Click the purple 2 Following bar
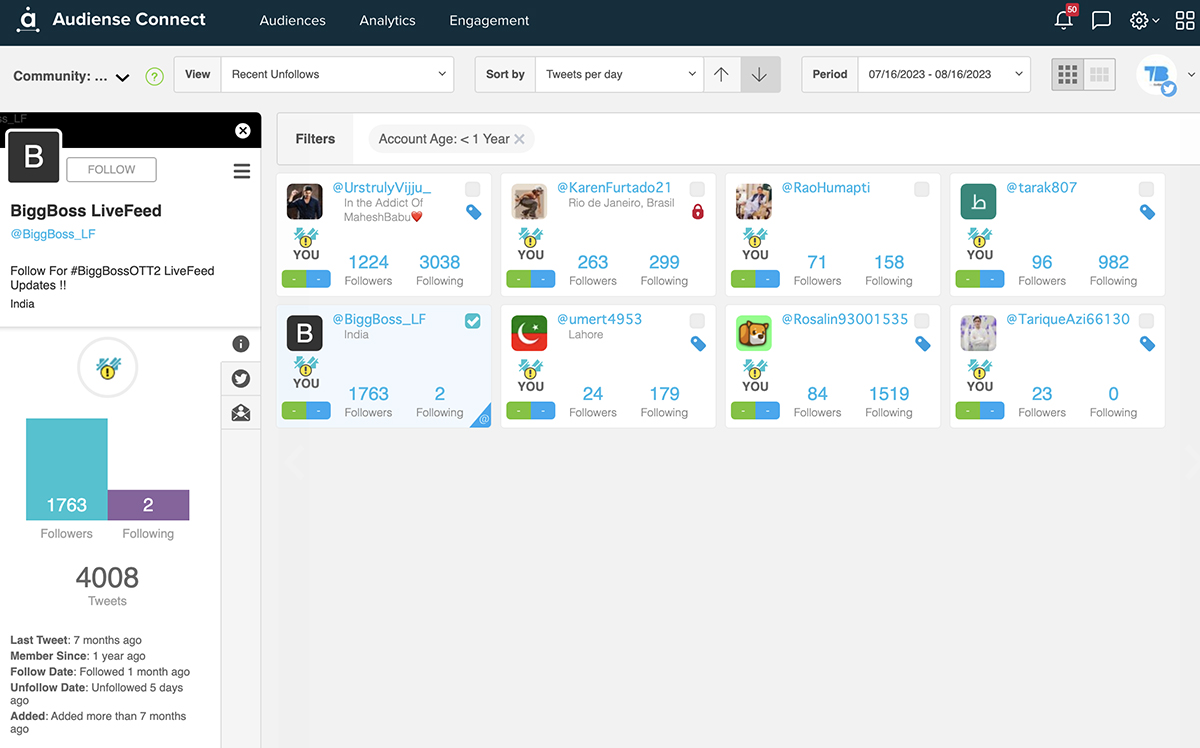The width and height of the screenshot is (1200, 748). [x=148, y=505]
